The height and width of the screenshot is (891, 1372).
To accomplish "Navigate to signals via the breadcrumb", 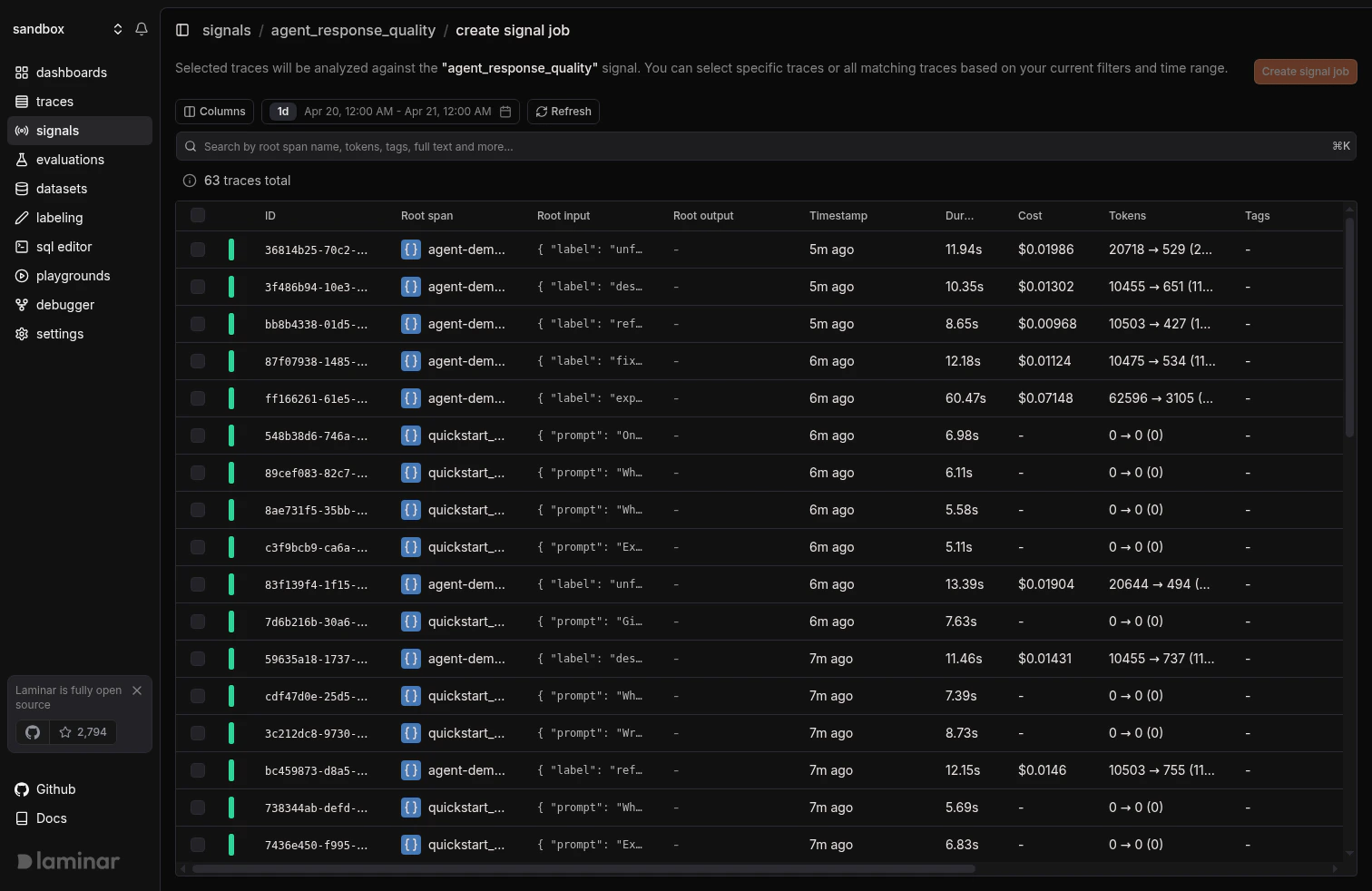I will 226,30.
